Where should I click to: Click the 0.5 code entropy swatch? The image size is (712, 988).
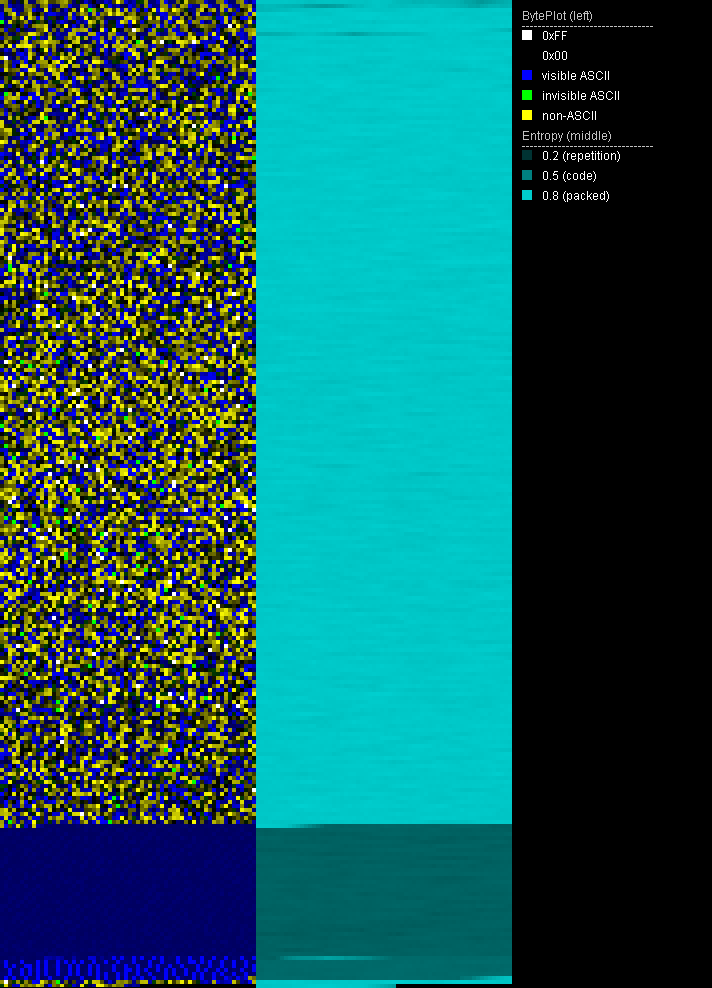point(527,176)
